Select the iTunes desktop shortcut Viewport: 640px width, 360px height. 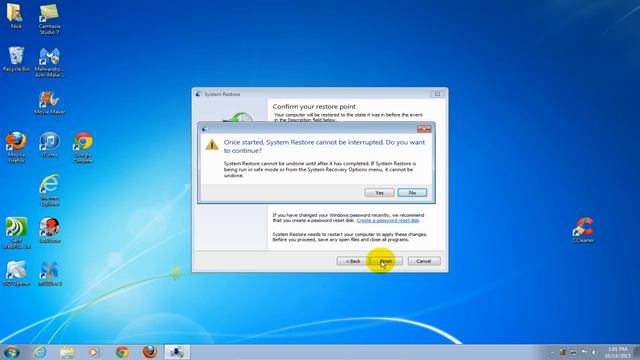[x=49, y=144]
